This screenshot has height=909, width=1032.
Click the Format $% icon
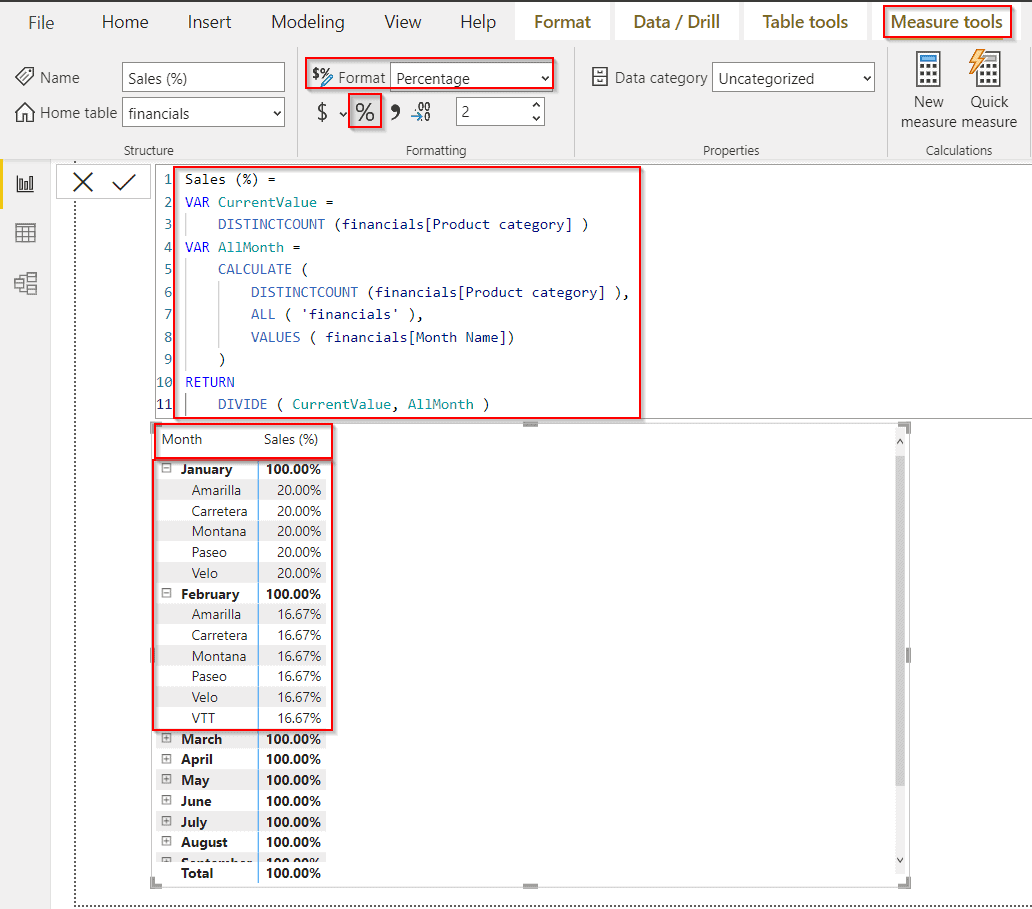click(322, 76)
